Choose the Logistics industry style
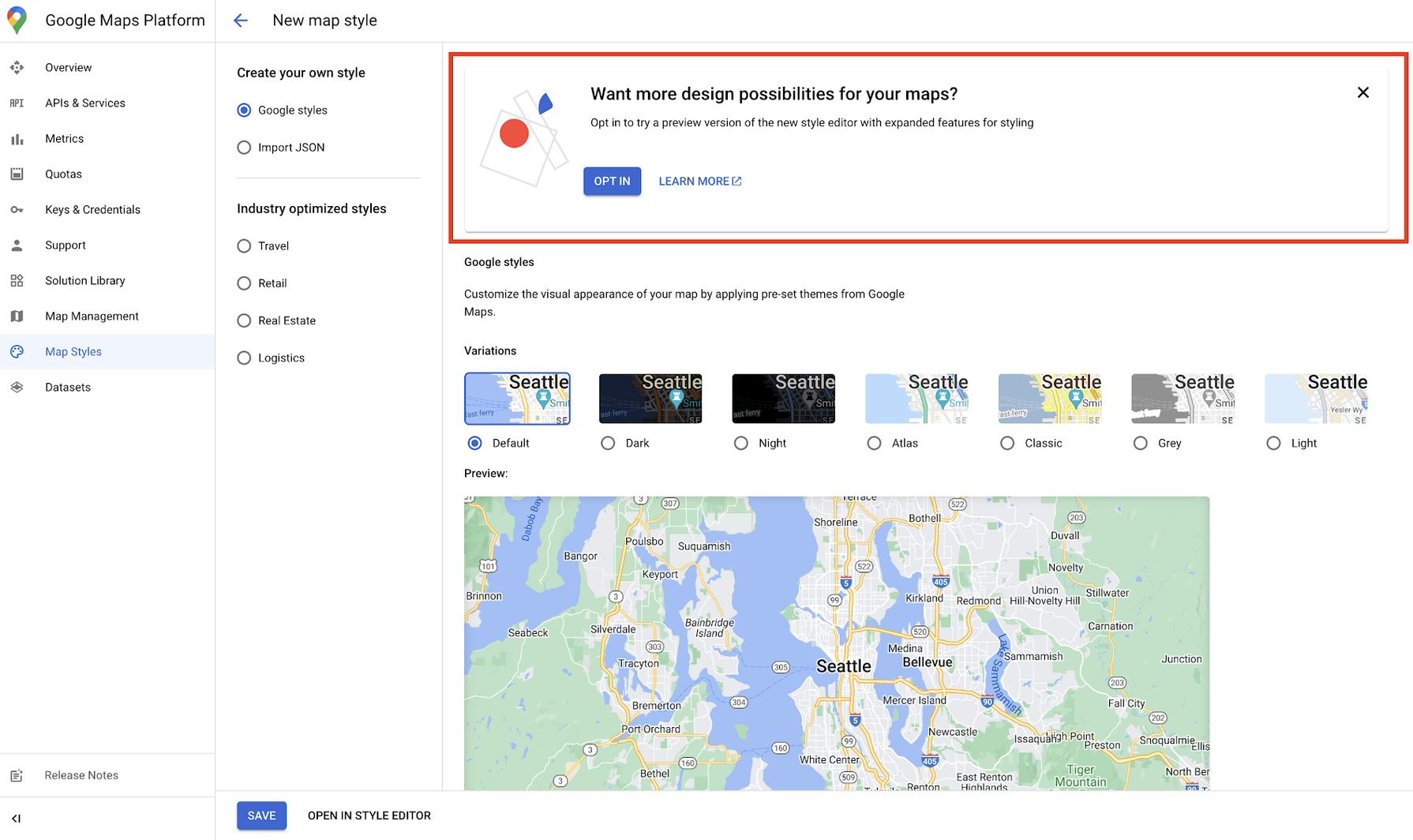Screen dimensions: 1413x840 pos(244,358)
